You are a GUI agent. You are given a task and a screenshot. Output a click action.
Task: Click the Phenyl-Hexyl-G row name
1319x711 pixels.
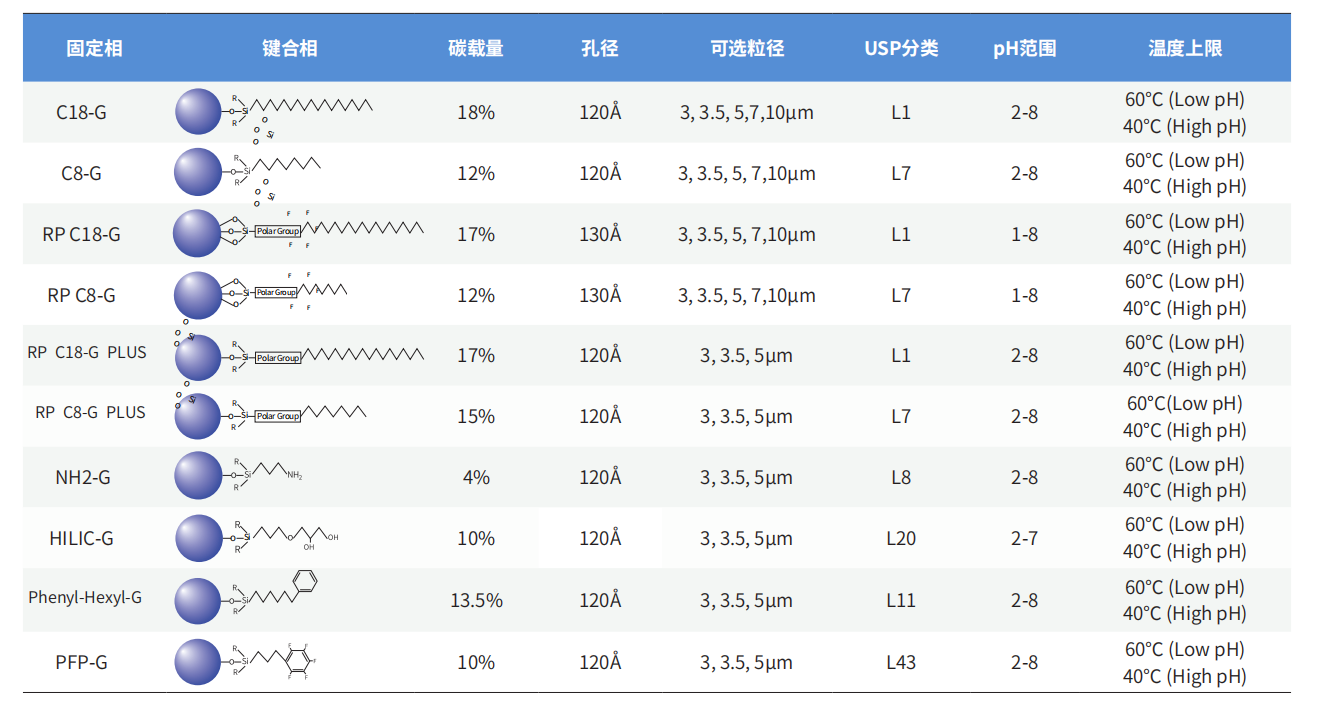coord(85,598)
